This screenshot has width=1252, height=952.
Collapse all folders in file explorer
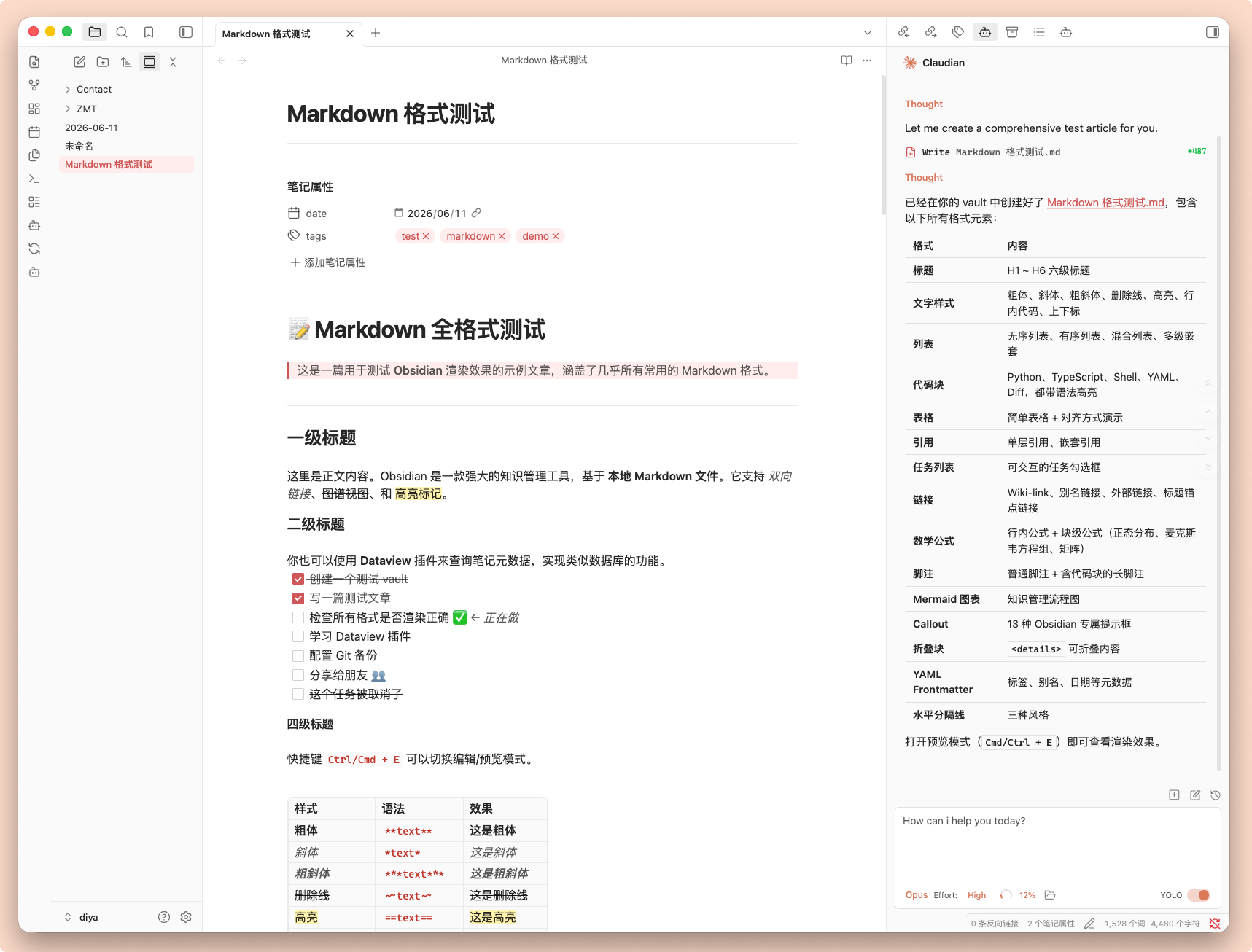(x=173, y=62)
